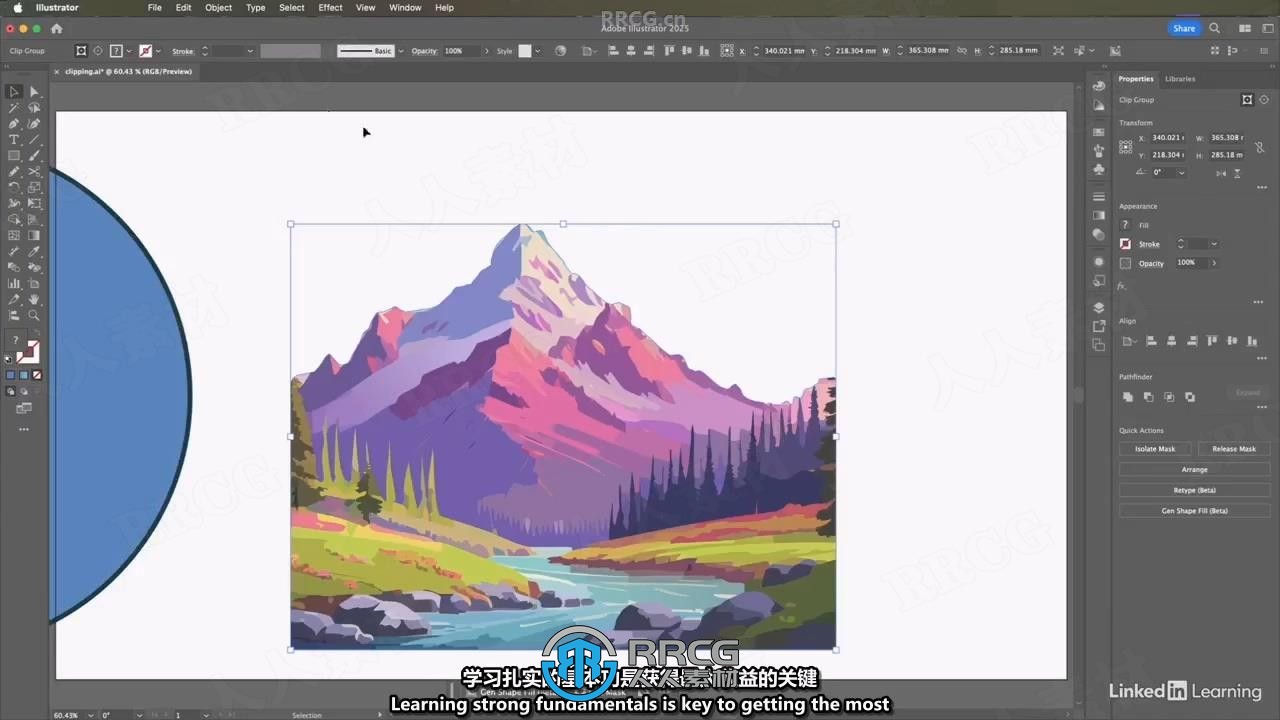
Task: Open the Appearance fx effects menu
Action: coord(1122,286)
